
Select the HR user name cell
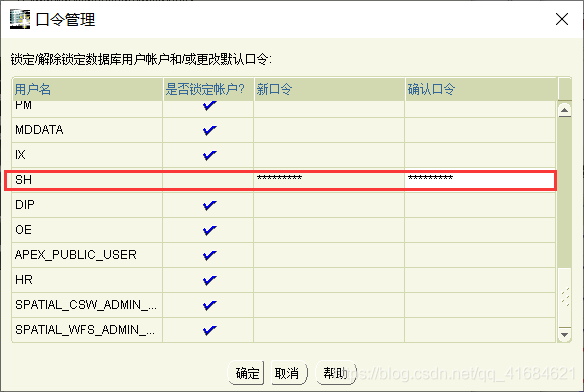pos(87,280)
